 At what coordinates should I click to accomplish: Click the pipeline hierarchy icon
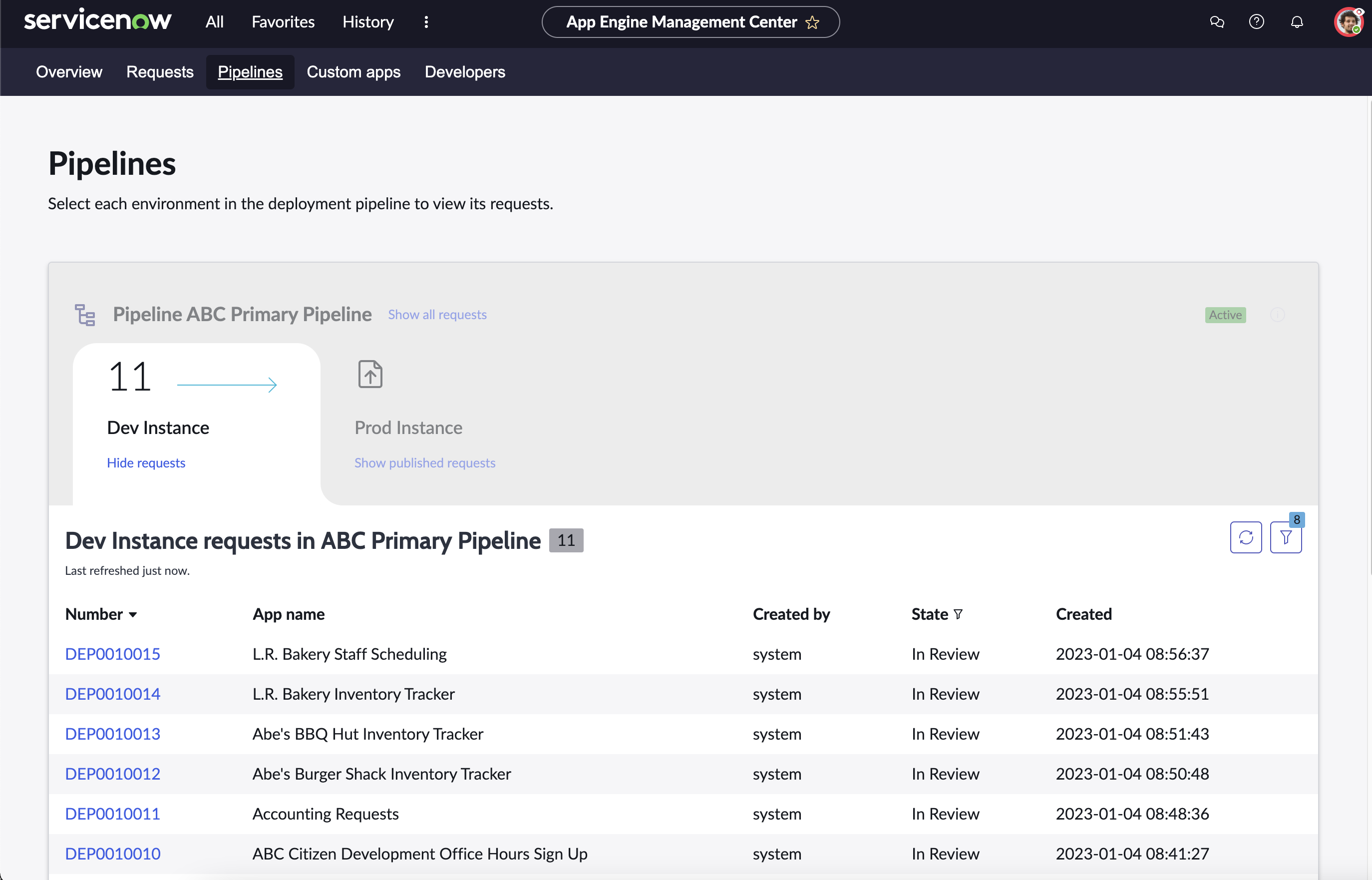pos(85,315)
